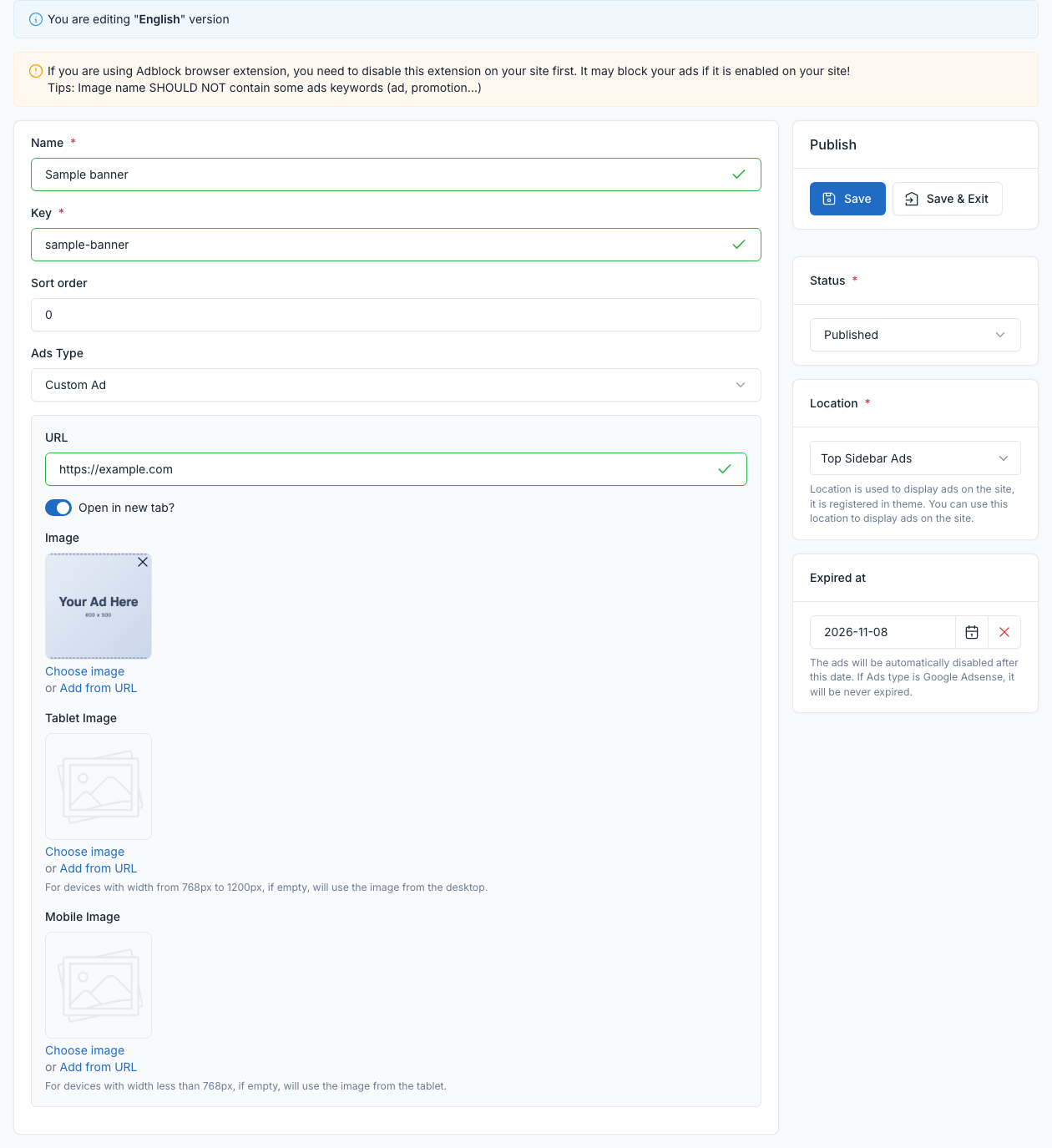Remove the 'Your Ad Here' image
The image size is (1052, 1148).
click(x=143, y=562)
